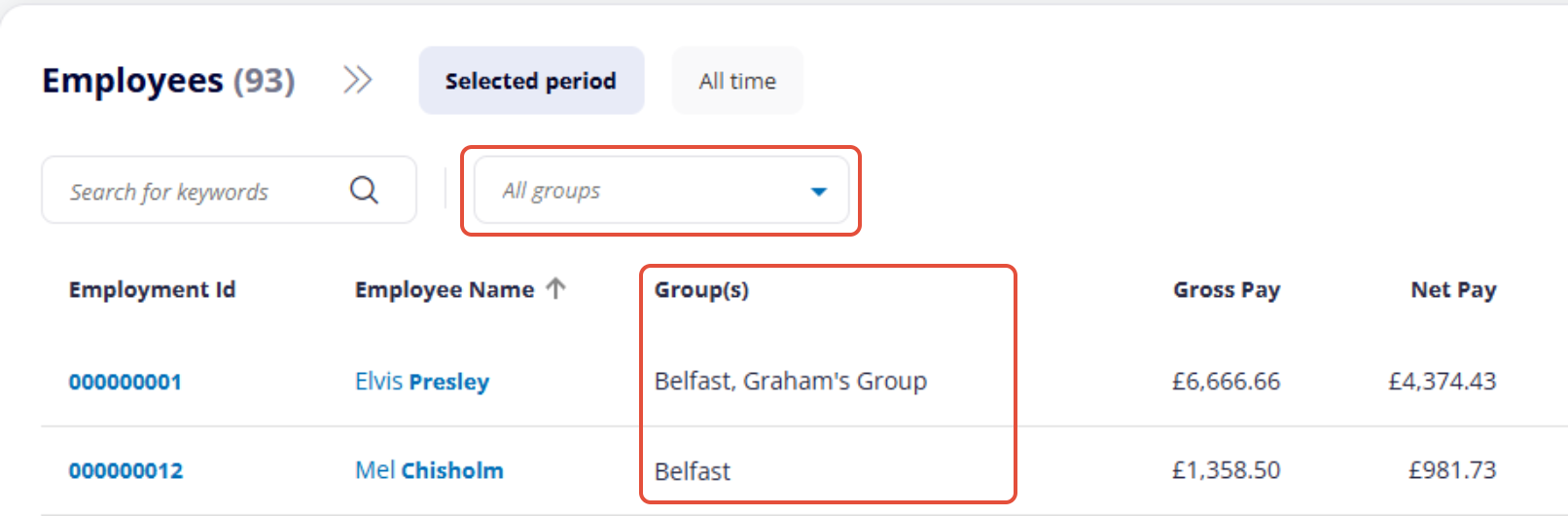Click Elvis Presley's gross pay £6,666.66

tap(1226, 382)
